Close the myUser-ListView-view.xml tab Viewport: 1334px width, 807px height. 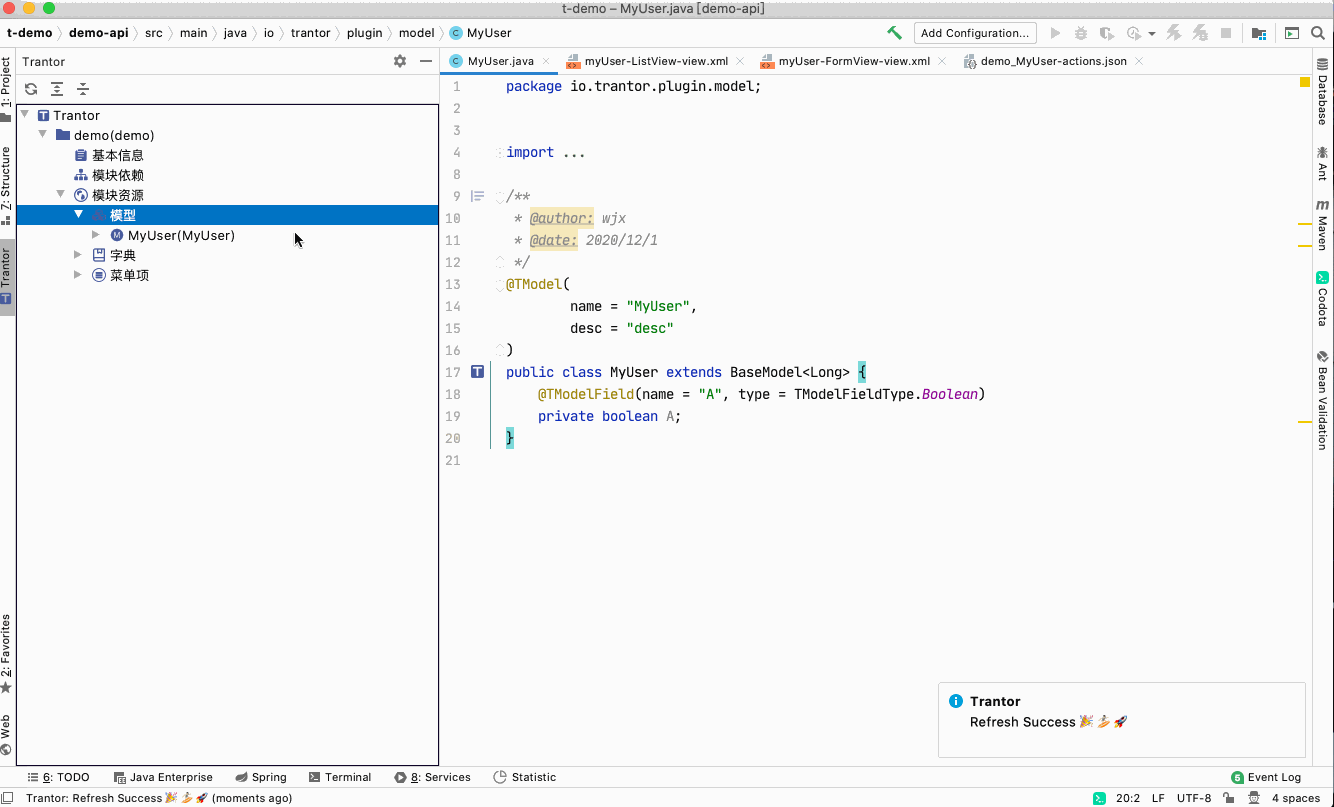(x=741, y=61)
